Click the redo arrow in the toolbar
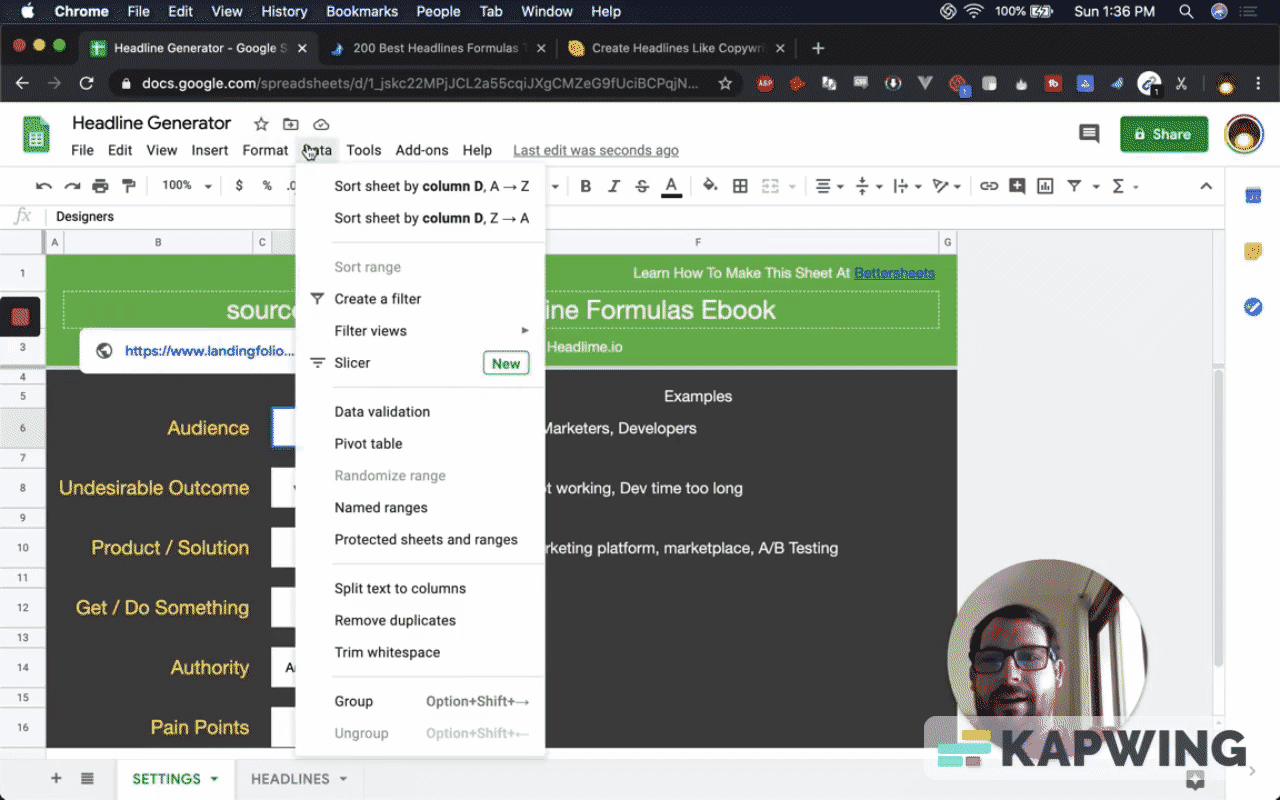 click(x=72, y=186)
